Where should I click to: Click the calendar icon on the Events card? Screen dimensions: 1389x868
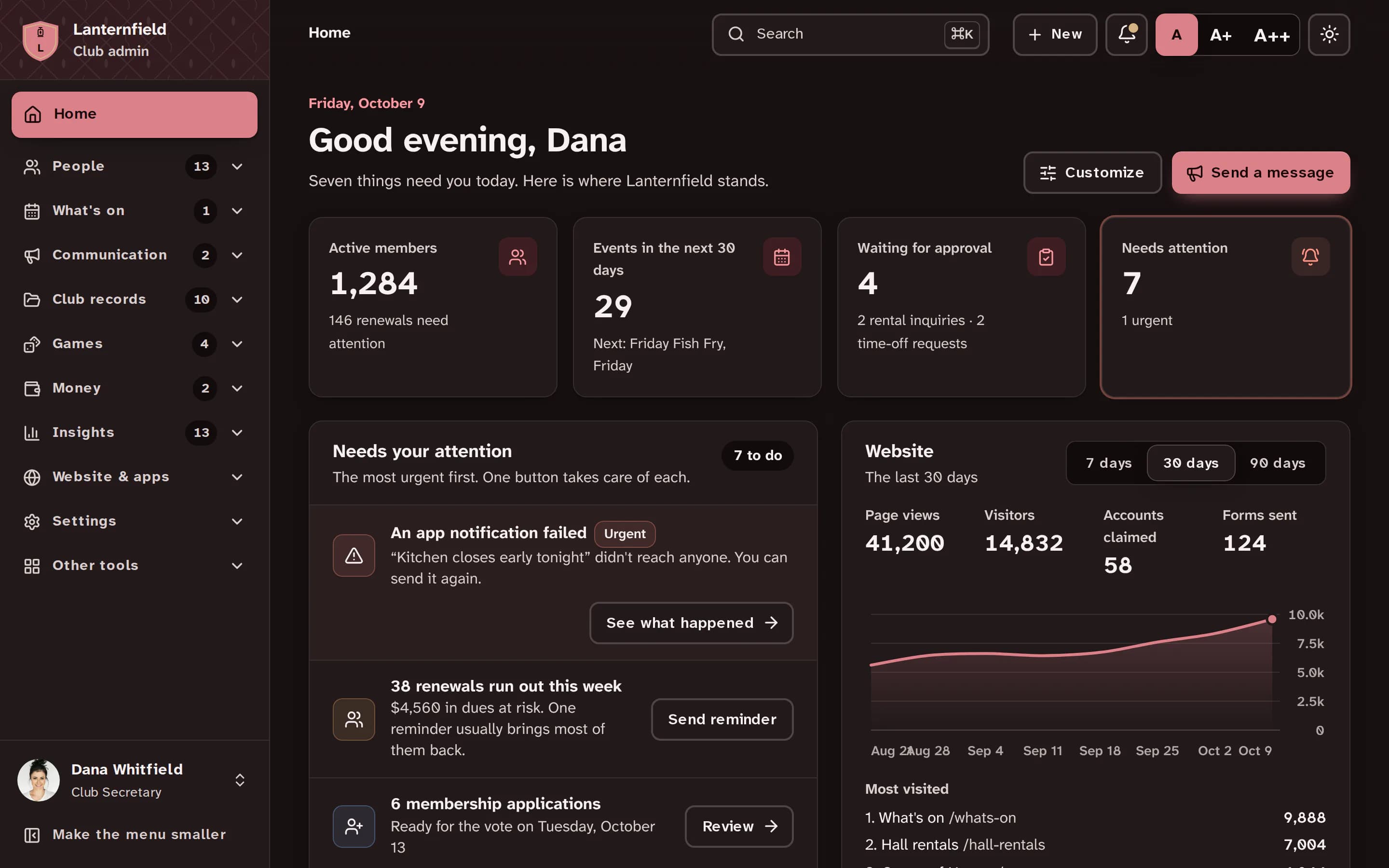782,257
